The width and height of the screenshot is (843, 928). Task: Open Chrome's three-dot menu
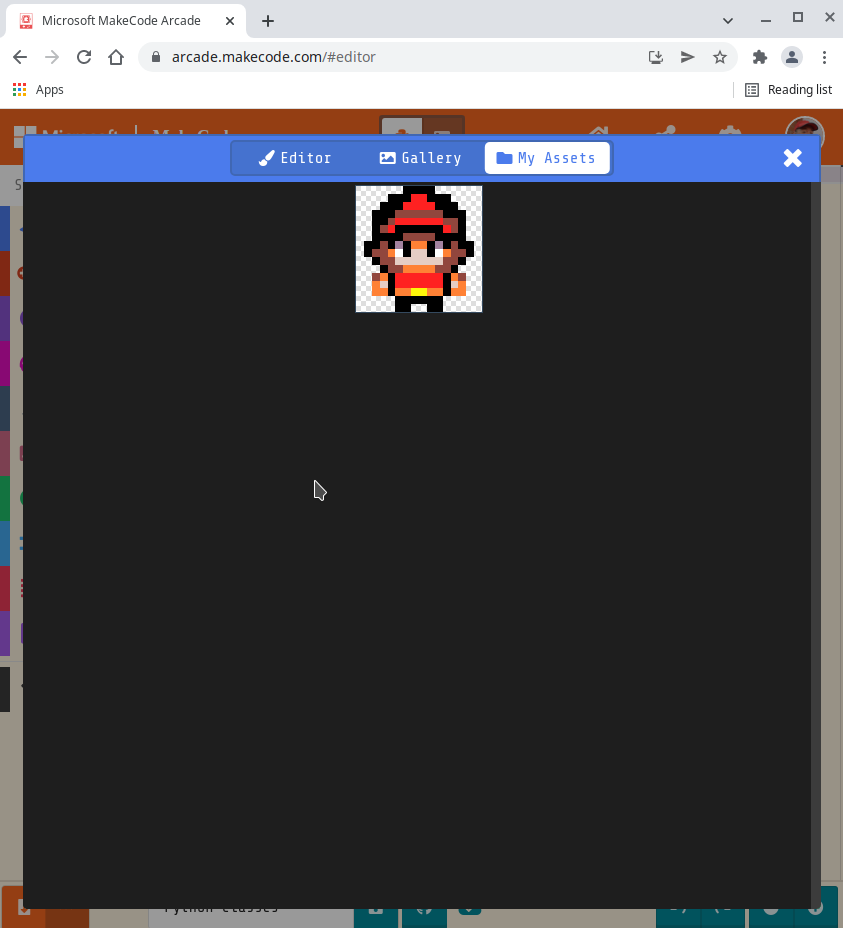[x=825, y=57]
